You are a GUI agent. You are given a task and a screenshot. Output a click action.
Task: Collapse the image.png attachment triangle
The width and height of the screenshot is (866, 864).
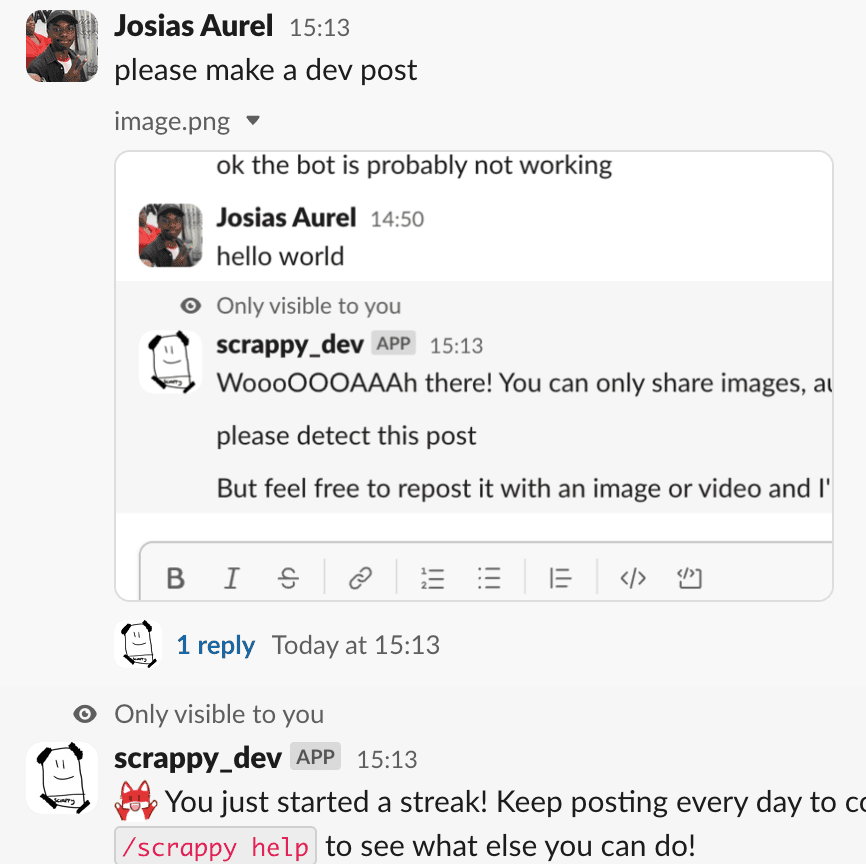click(253, 122)
